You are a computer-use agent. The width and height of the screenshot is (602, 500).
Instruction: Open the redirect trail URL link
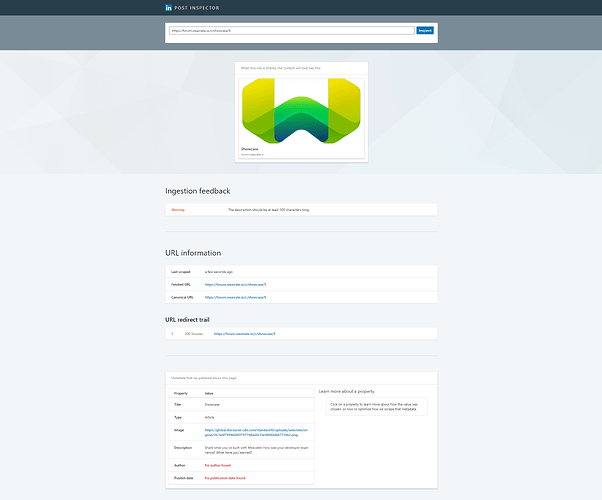[245, 334]
